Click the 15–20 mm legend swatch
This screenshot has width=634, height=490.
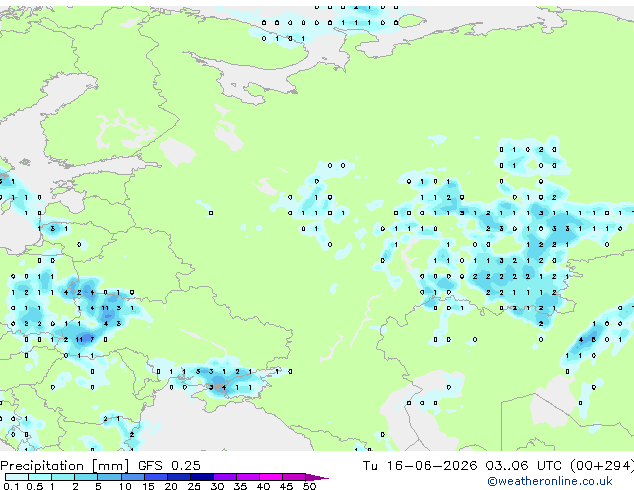155,477
